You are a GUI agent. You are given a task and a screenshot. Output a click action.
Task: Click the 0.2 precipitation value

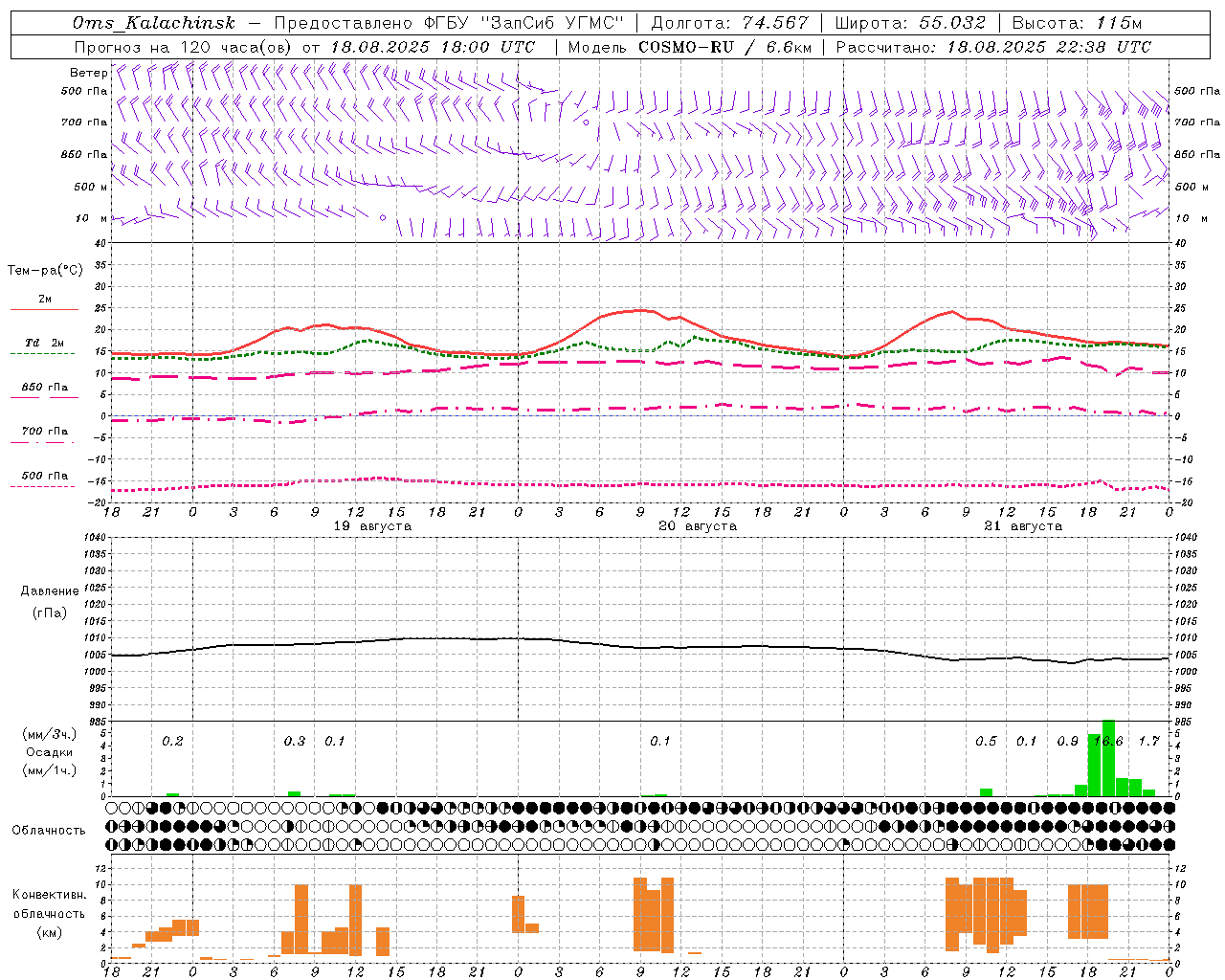click(x=172, y=742)
